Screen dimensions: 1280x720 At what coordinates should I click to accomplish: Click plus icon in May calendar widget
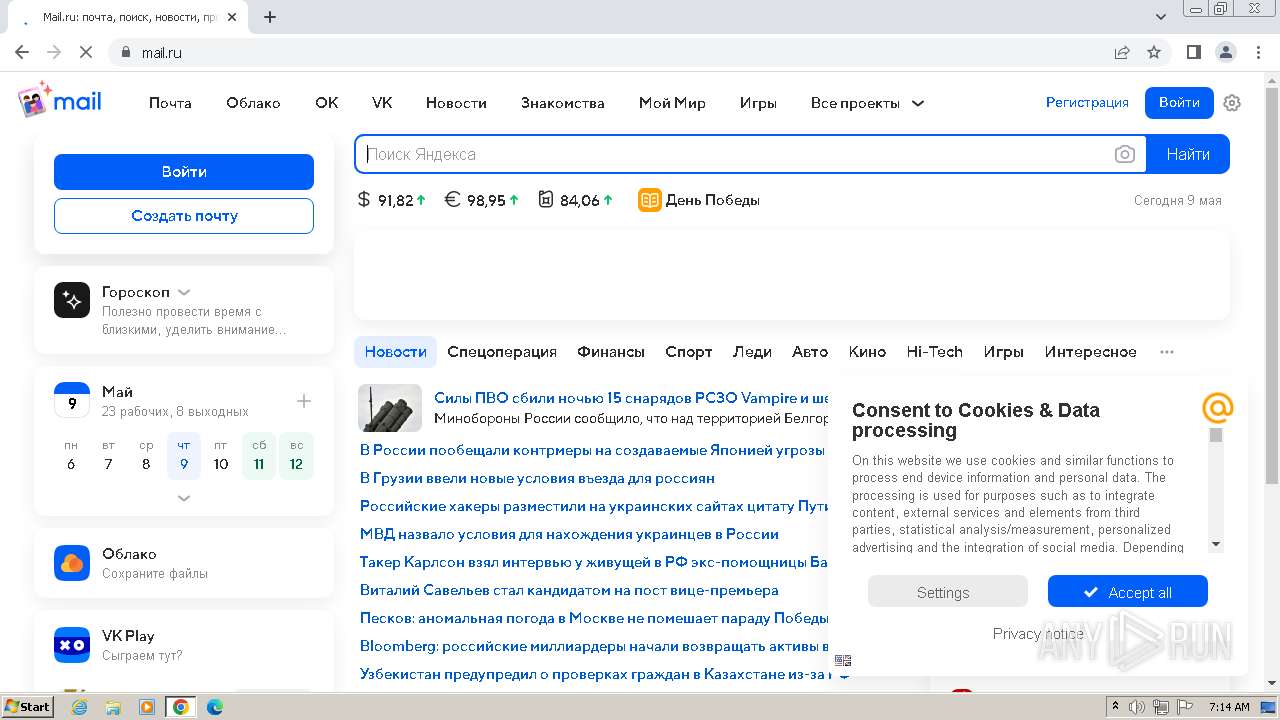point(304,401)
